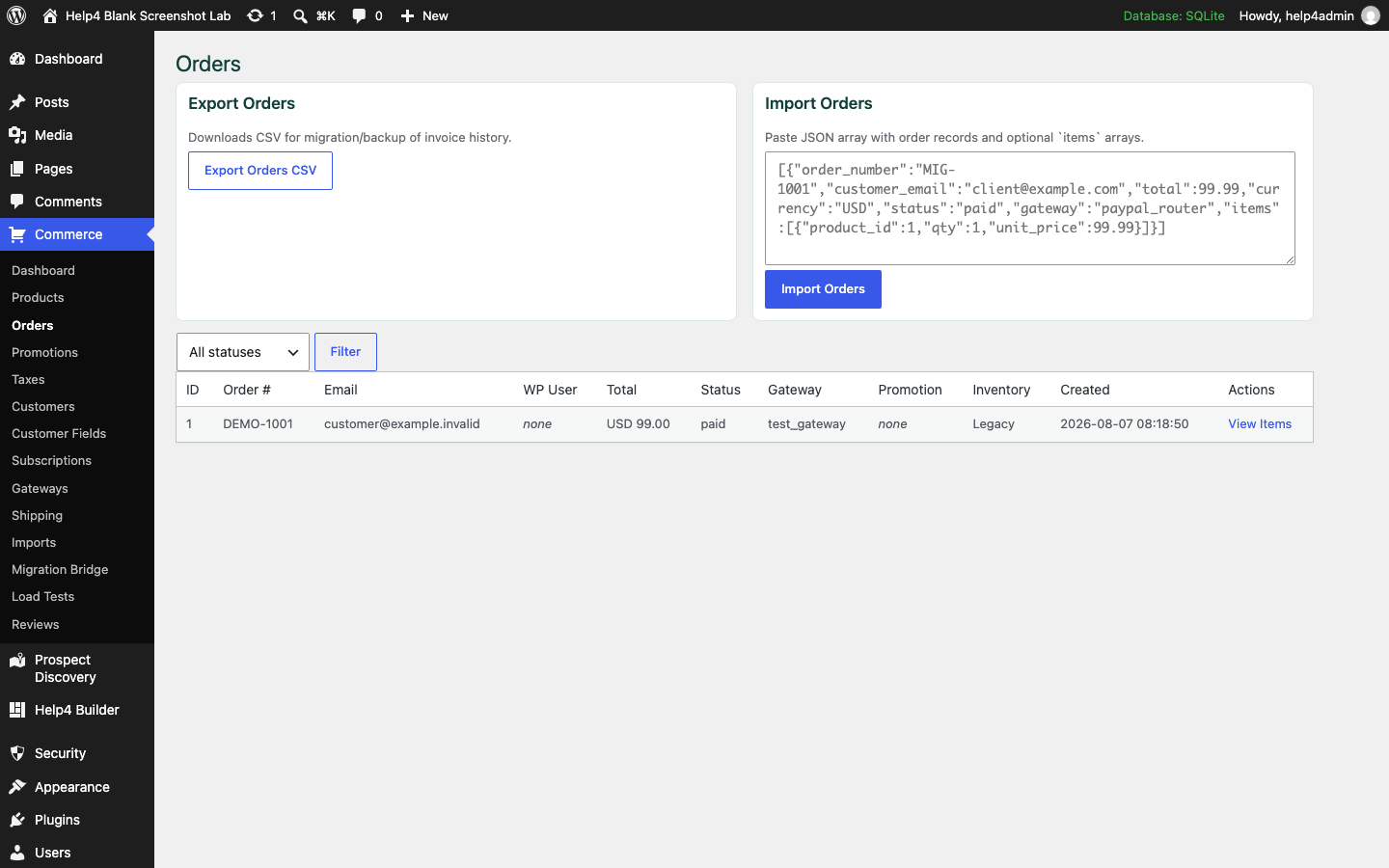Click the Appearance brush icon
Image resolution: width=1389 pixels, height=868 pixels.
(x=17, y=787)
